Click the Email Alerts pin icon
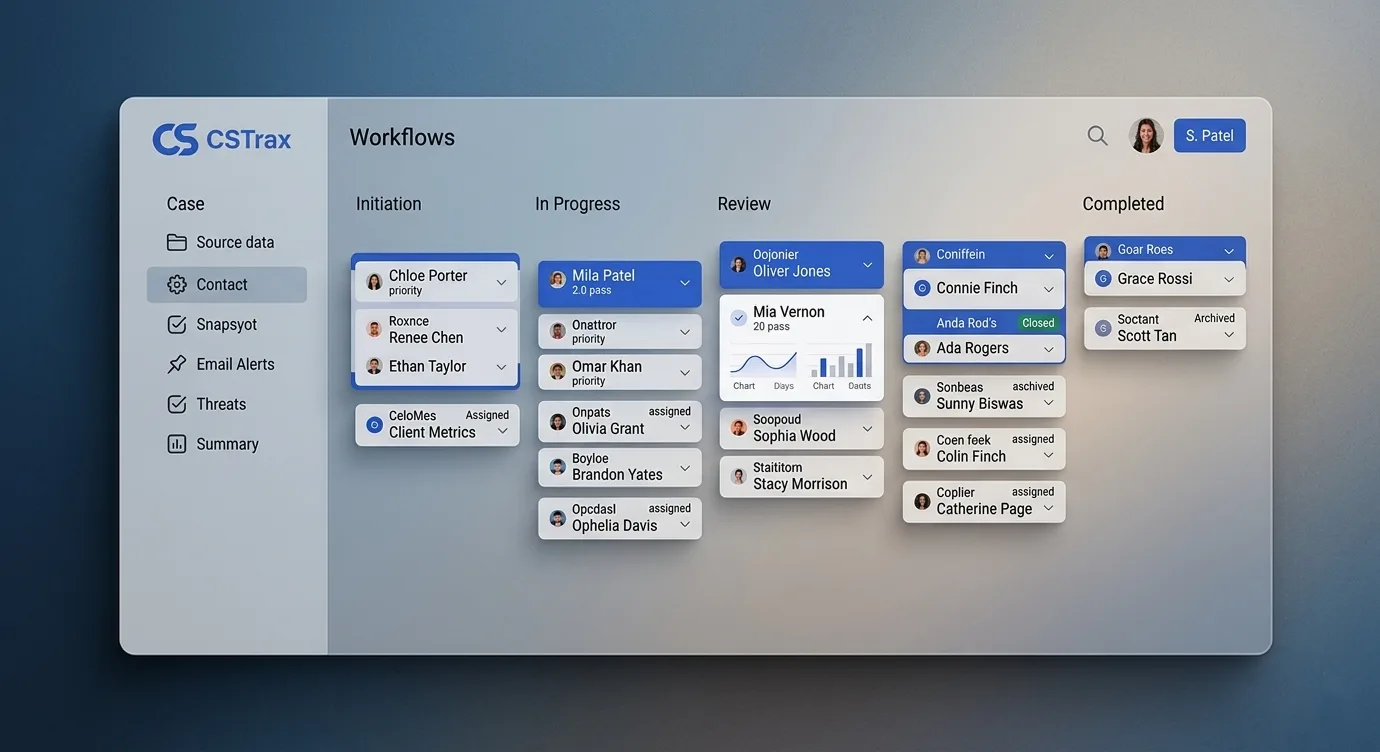The width and height of the screenshot is (1380, 752). click(177, 364)
